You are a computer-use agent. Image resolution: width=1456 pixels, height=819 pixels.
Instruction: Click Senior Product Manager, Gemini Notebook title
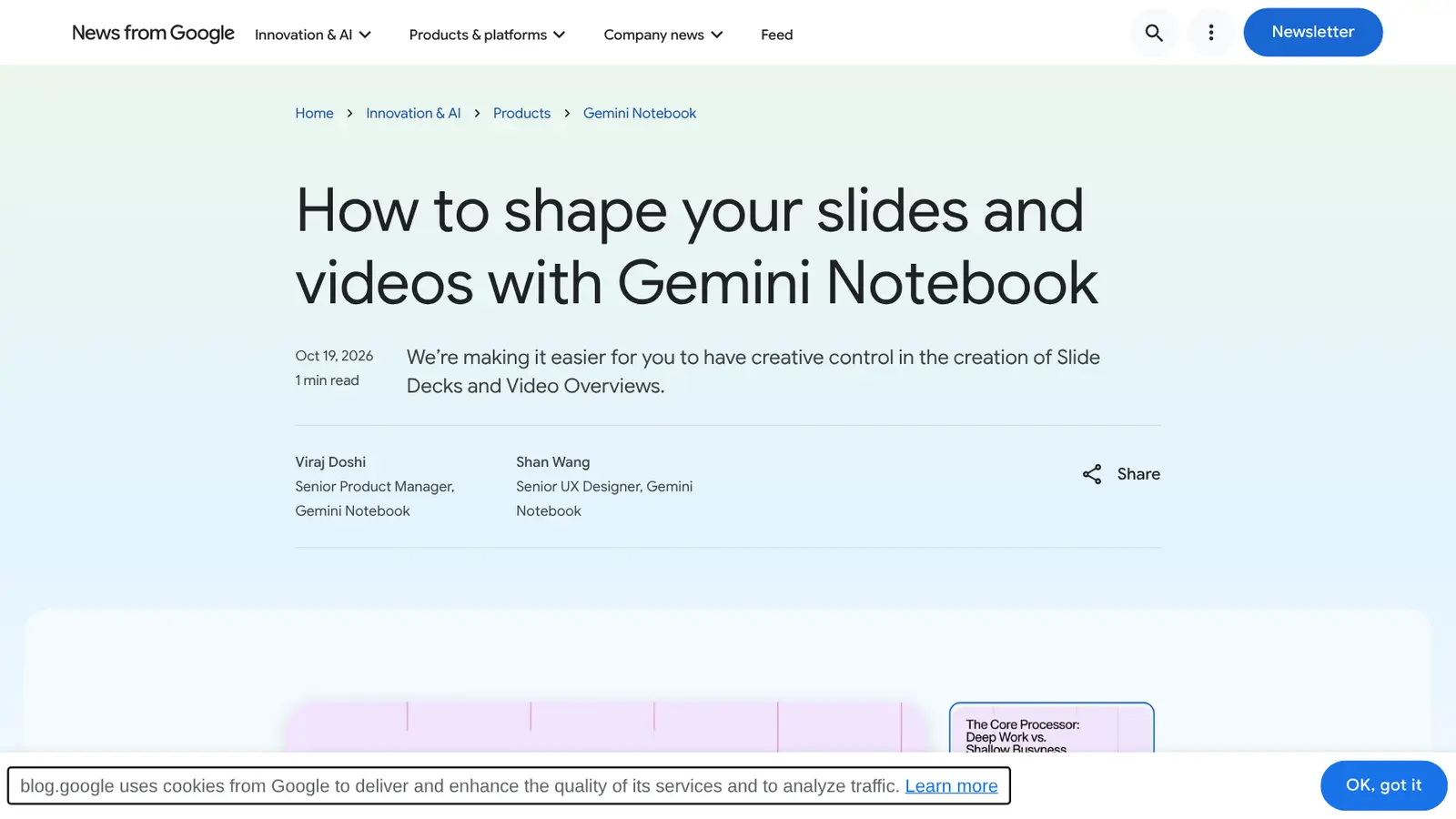pos(375,499)
